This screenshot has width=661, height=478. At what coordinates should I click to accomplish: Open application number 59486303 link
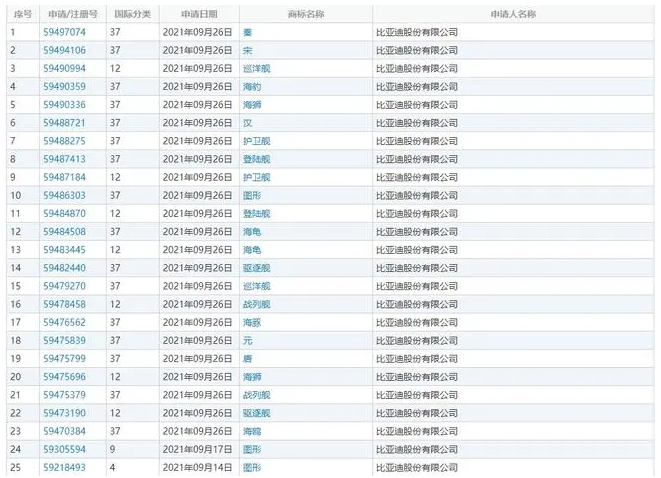64,195
